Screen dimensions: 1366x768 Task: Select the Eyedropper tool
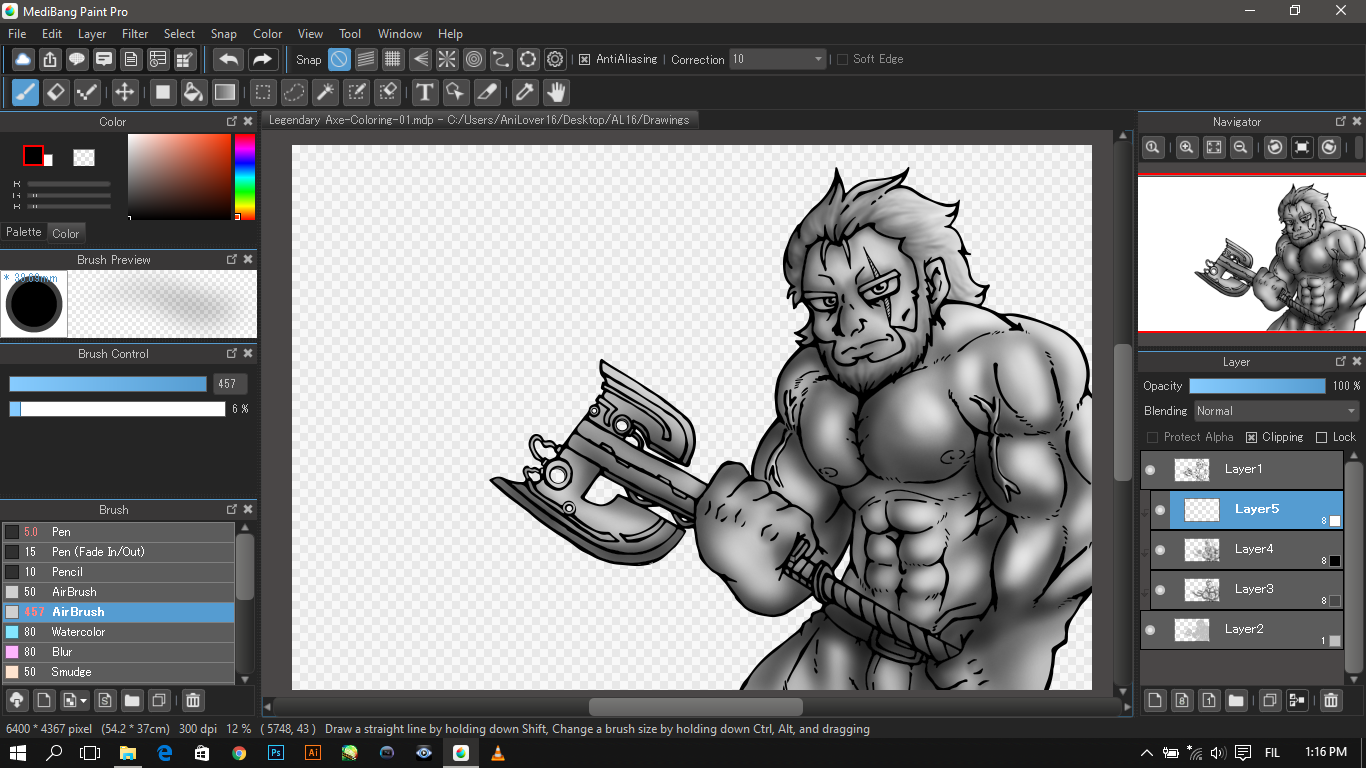(524, 93)
